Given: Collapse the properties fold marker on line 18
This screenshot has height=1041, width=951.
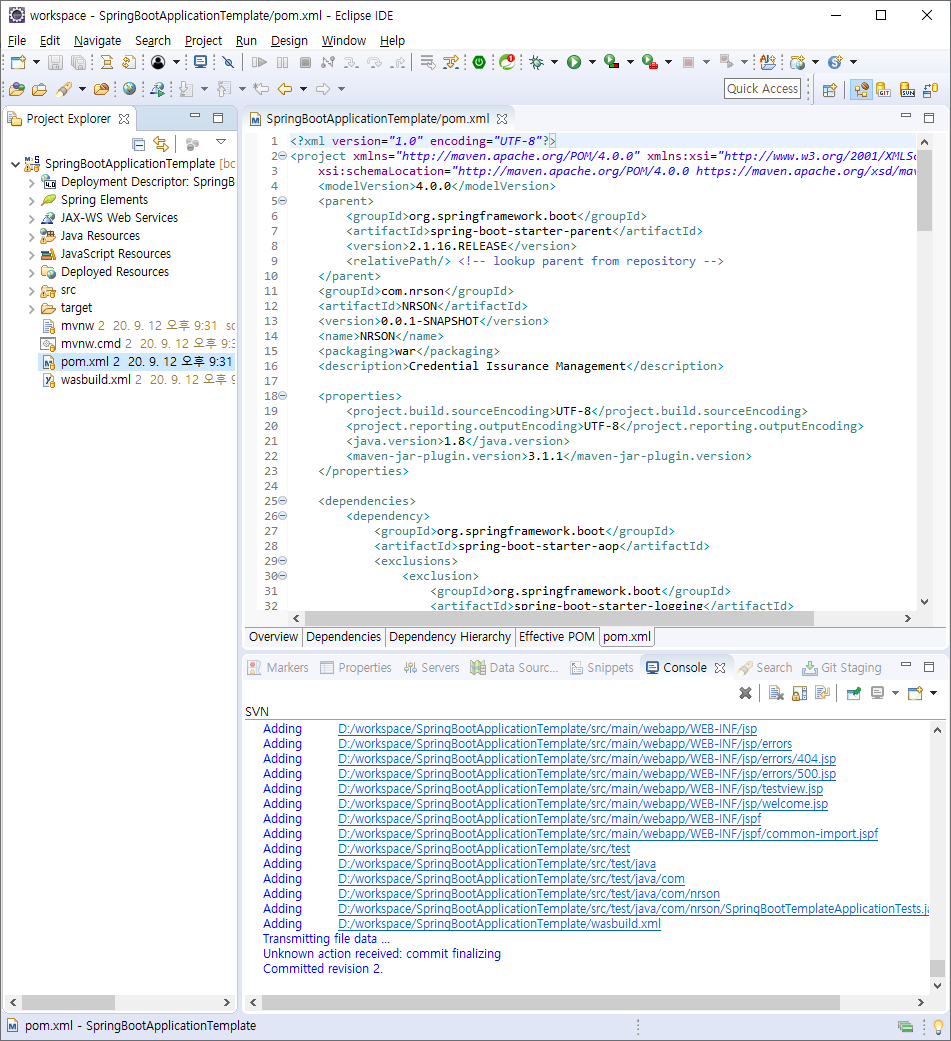Looking at the screenshot, I should tap(283, 396).
